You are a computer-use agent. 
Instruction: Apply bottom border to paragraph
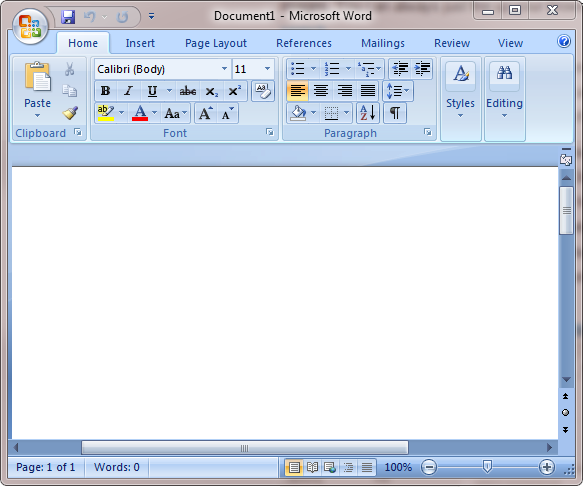(331, 113)
